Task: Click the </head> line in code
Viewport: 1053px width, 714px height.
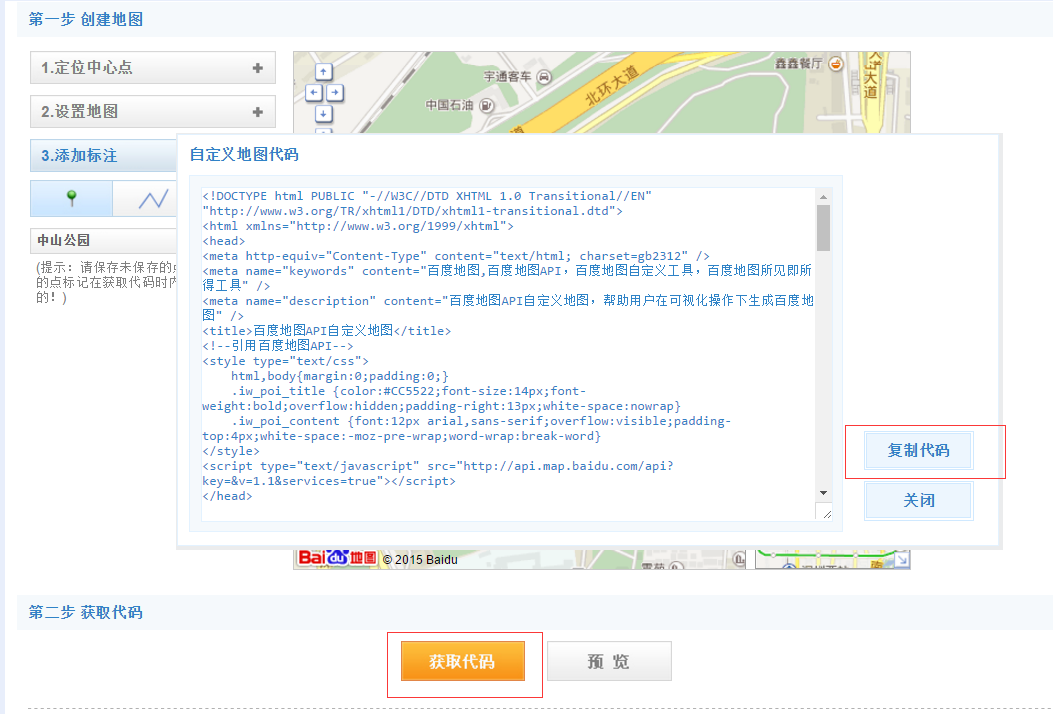Action: coord(227,496)
